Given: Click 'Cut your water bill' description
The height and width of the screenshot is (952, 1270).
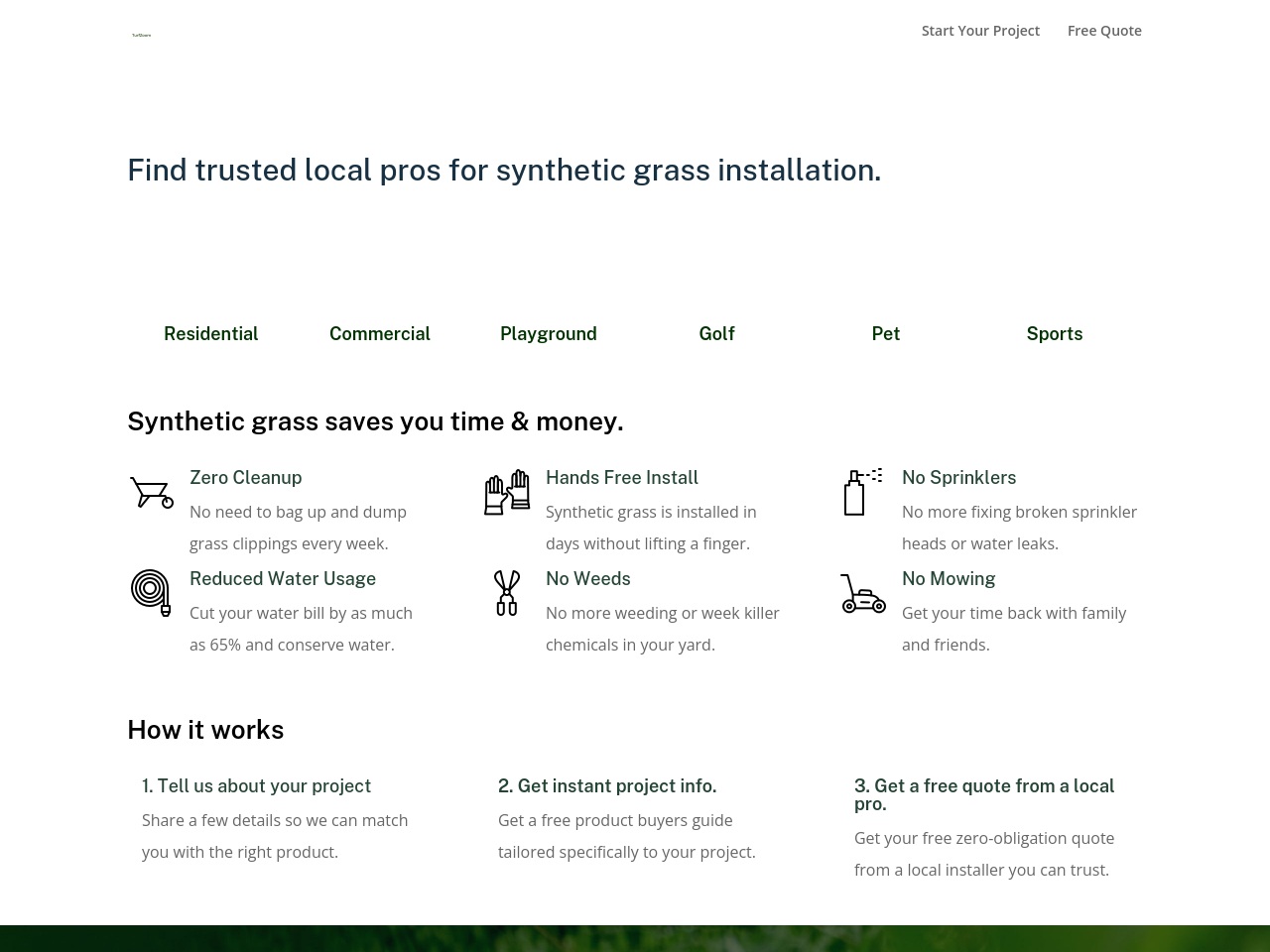Looking at the screenshot, I should [301, 629].
